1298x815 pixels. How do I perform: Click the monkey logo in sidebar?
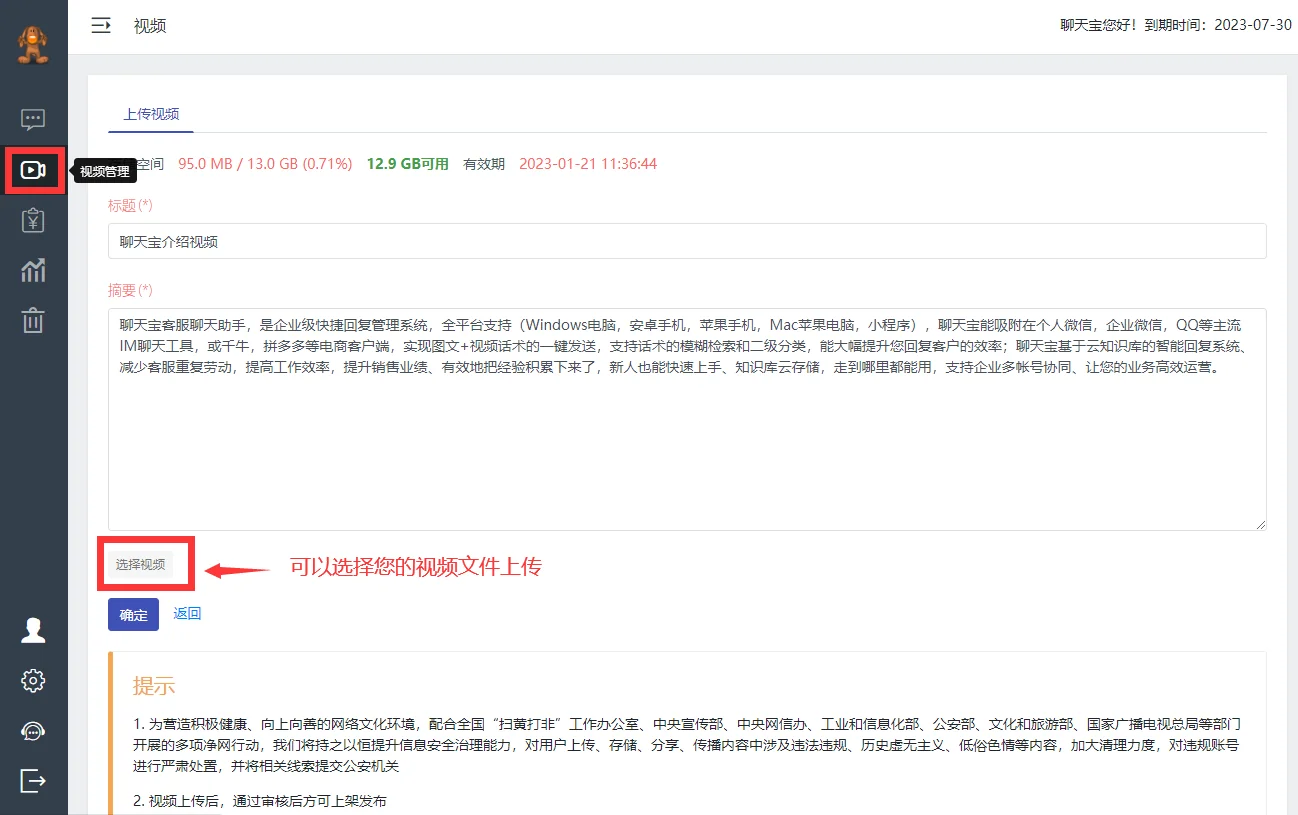point(33,43)
